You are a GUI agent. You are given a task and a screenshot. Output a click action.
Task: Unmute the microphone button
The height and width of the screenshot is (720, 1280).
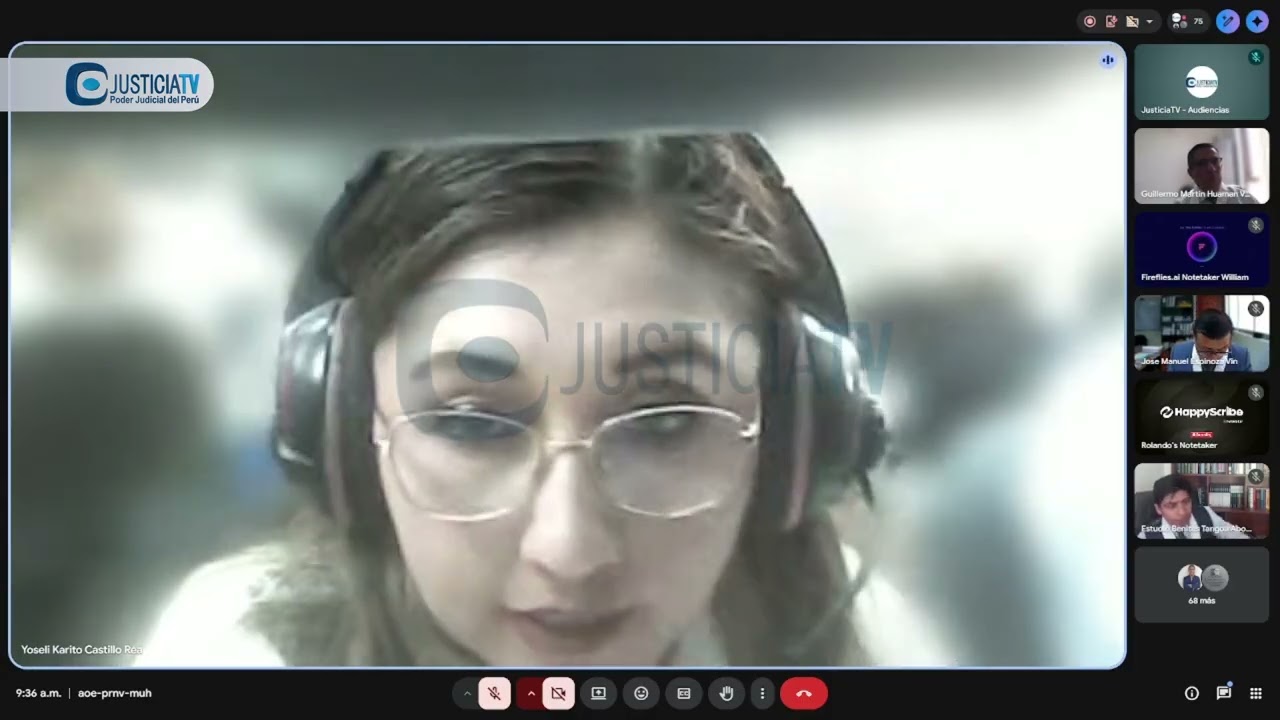pyautogui.click(x=494, y=693)
